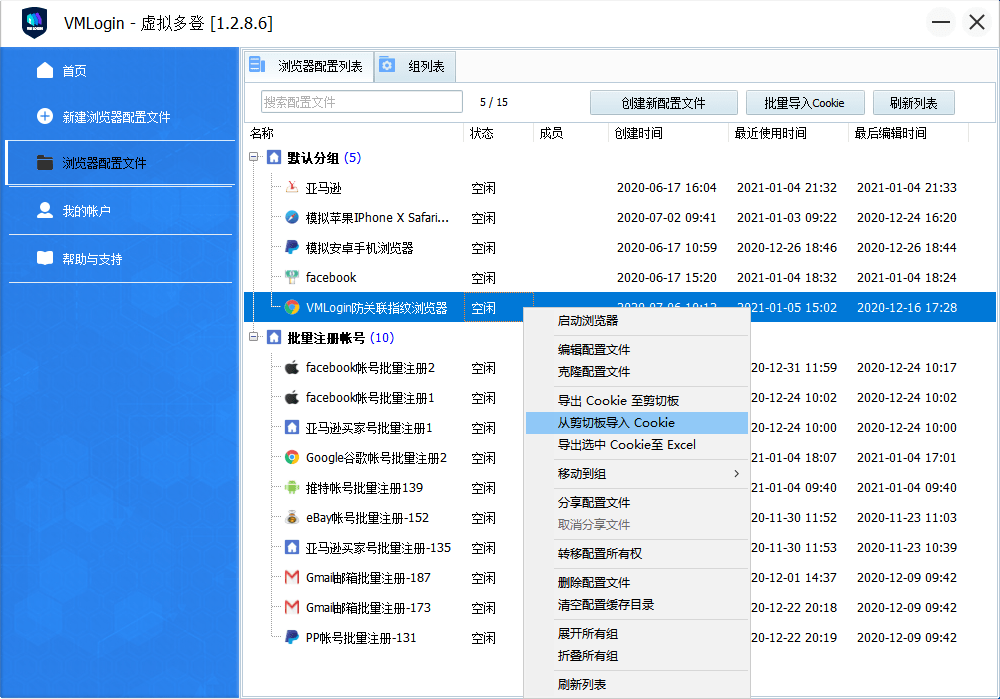The image size is (1000, 699).
Task: Collapse the 批量注册帐号 group
Action: [x=254, y=336]
